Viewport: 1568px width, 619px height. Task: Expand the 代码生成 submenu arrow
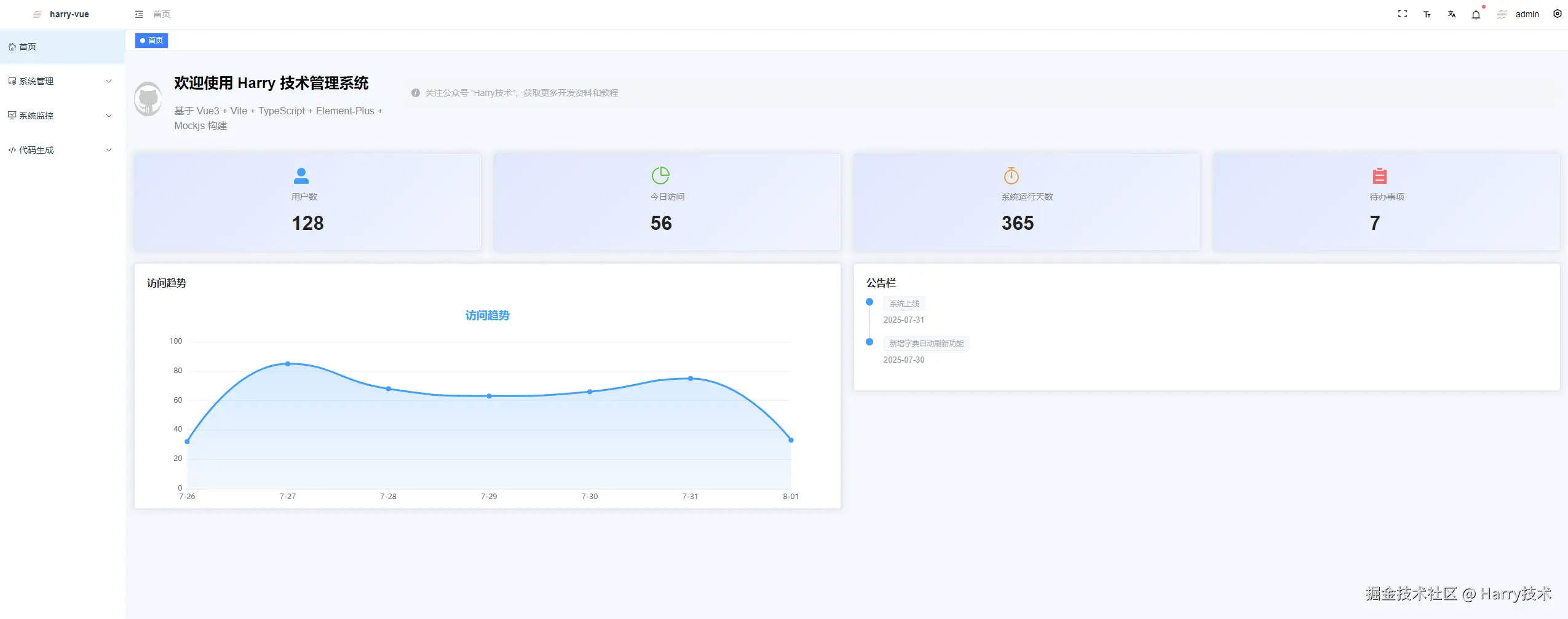coord(109,150)
